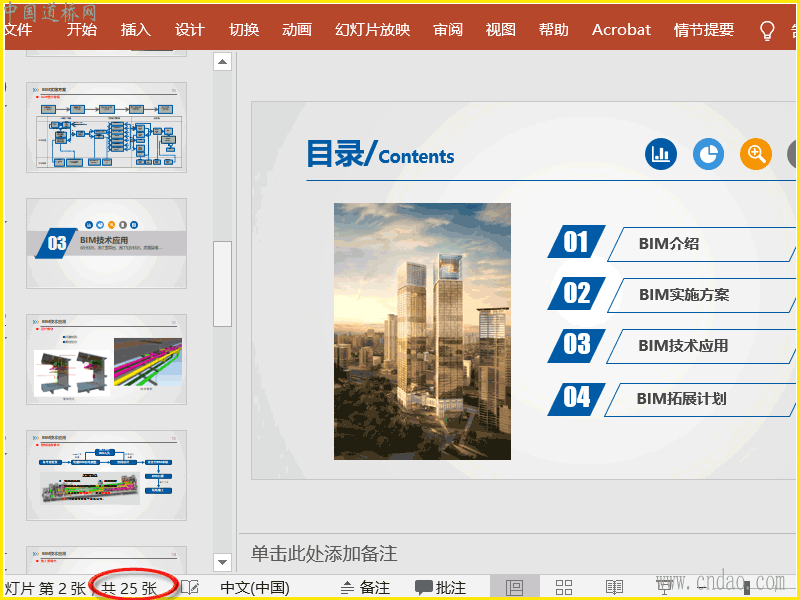This screenshot has height=600, width=800.
Task: Open the 批注 comments pane
Action: tap(440, 588)
